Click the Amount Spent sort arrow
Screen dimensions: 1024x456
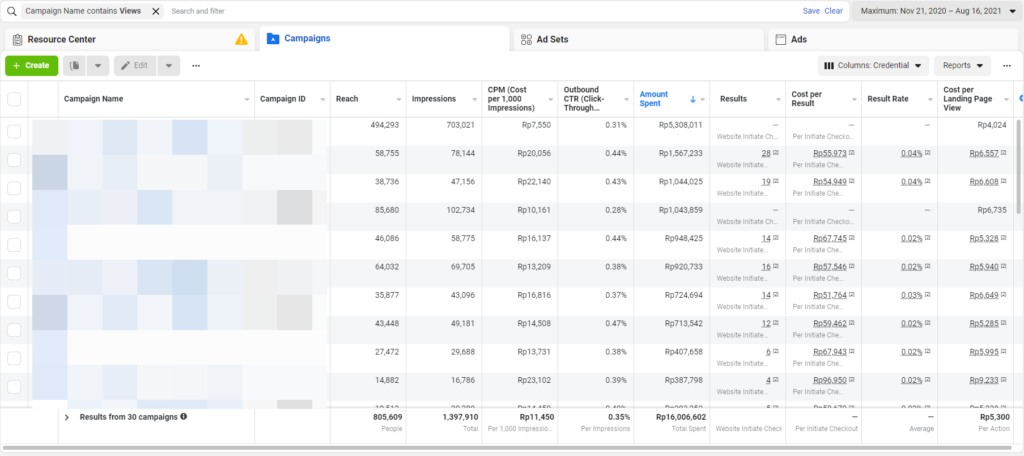(692, 99)
